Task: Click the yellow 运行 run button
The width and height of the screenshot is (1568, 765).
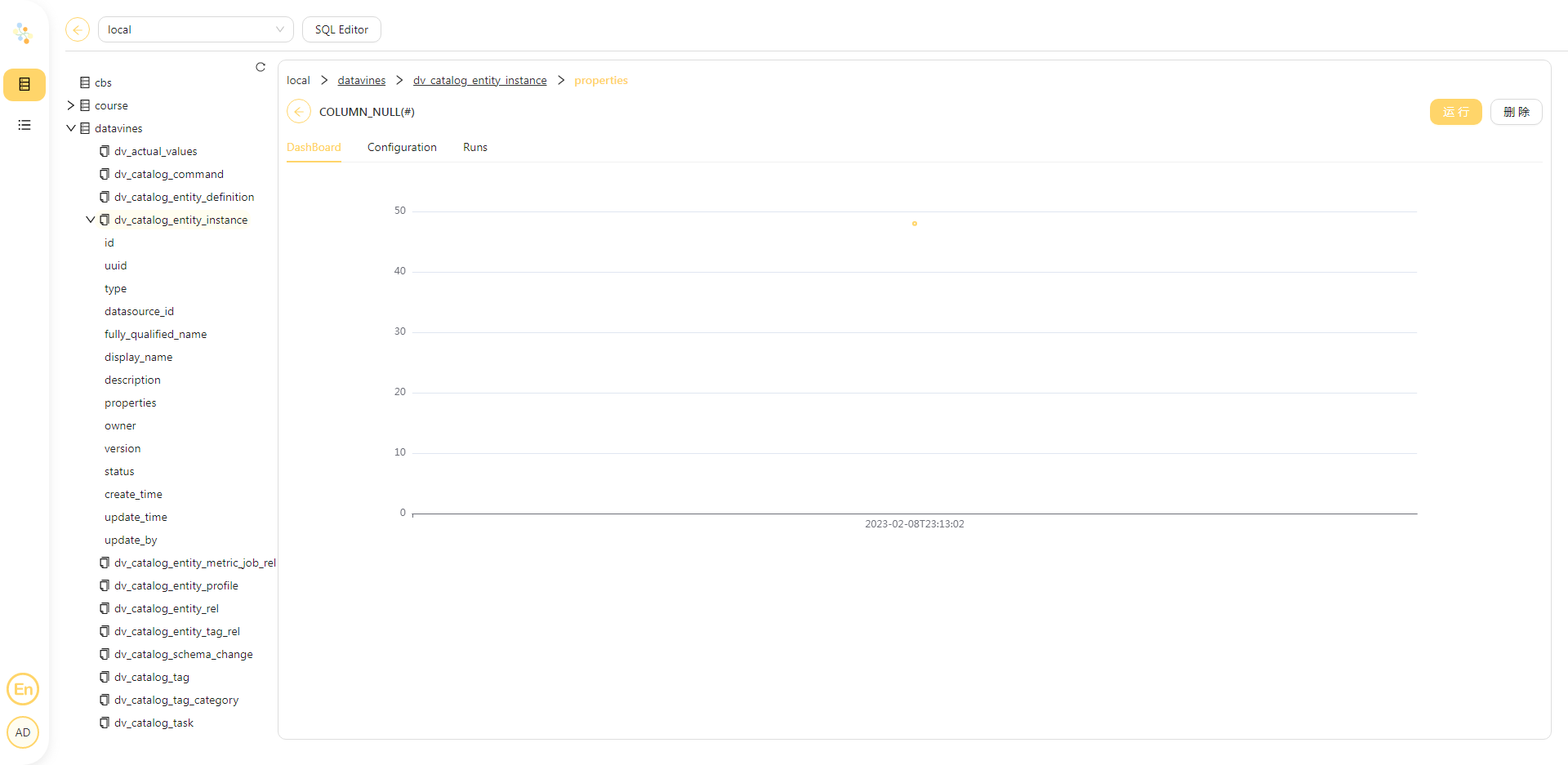Action: pyautogui.click(x=1455, y=112)
